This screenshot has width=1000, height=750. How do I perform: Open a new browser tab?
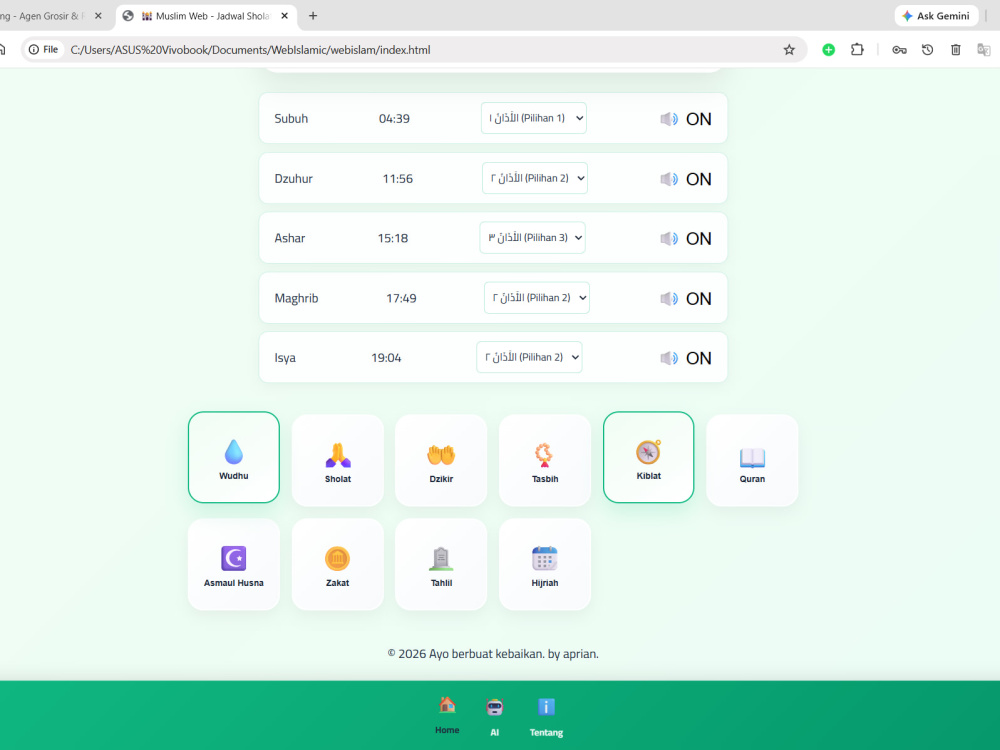[x=312, y=16]
